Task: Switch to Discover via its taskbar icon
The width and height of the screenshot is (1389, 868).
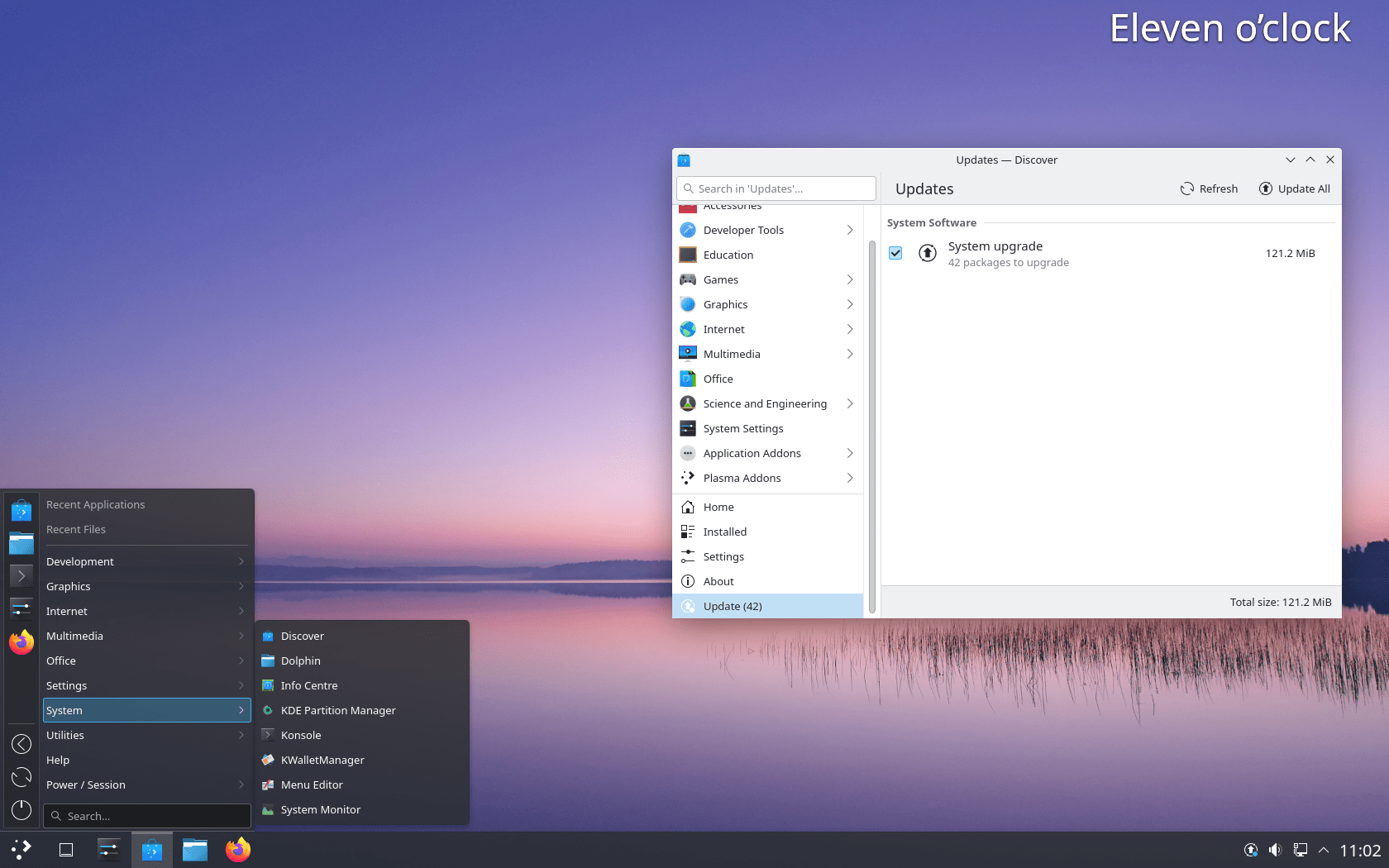Action: tap(152, 850)
